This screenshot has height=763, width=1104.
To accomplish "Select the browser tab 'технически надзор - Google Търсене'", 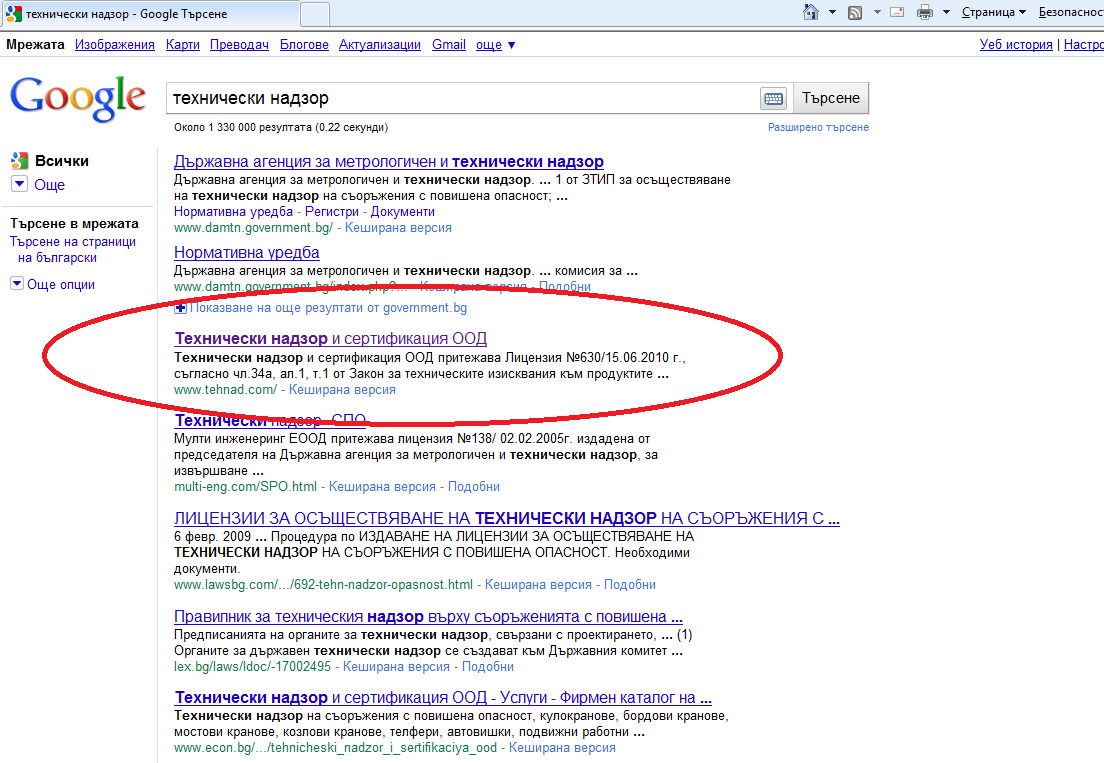I will coord(150,14).
